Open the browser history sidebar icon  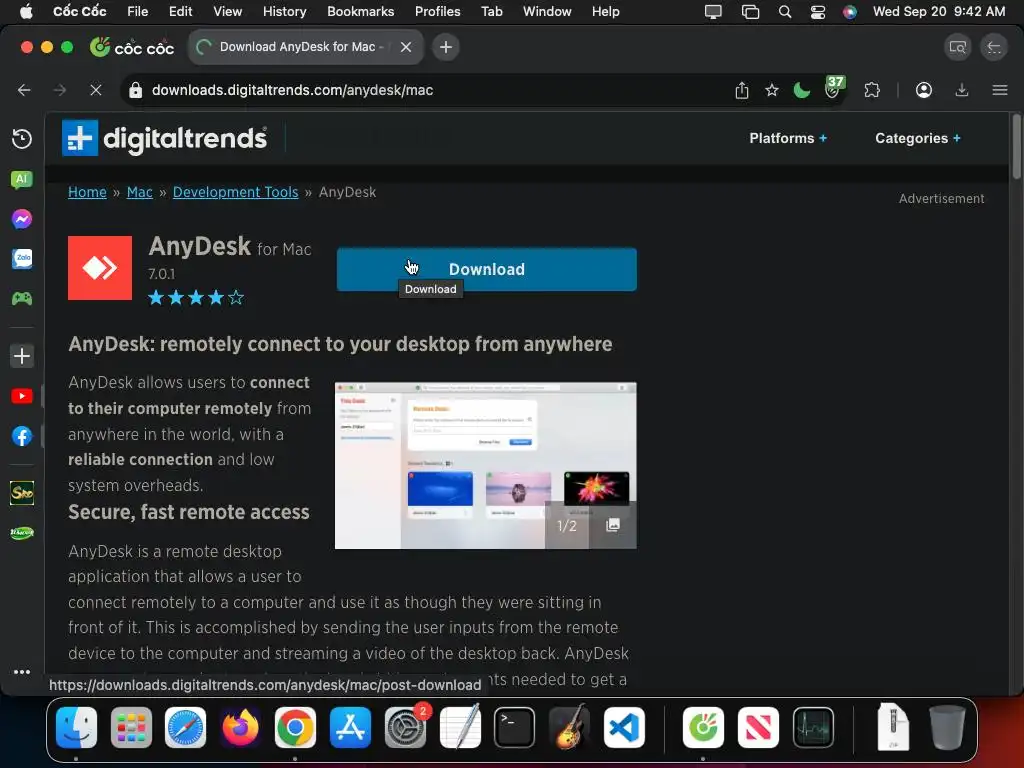[x=22, y=138]
